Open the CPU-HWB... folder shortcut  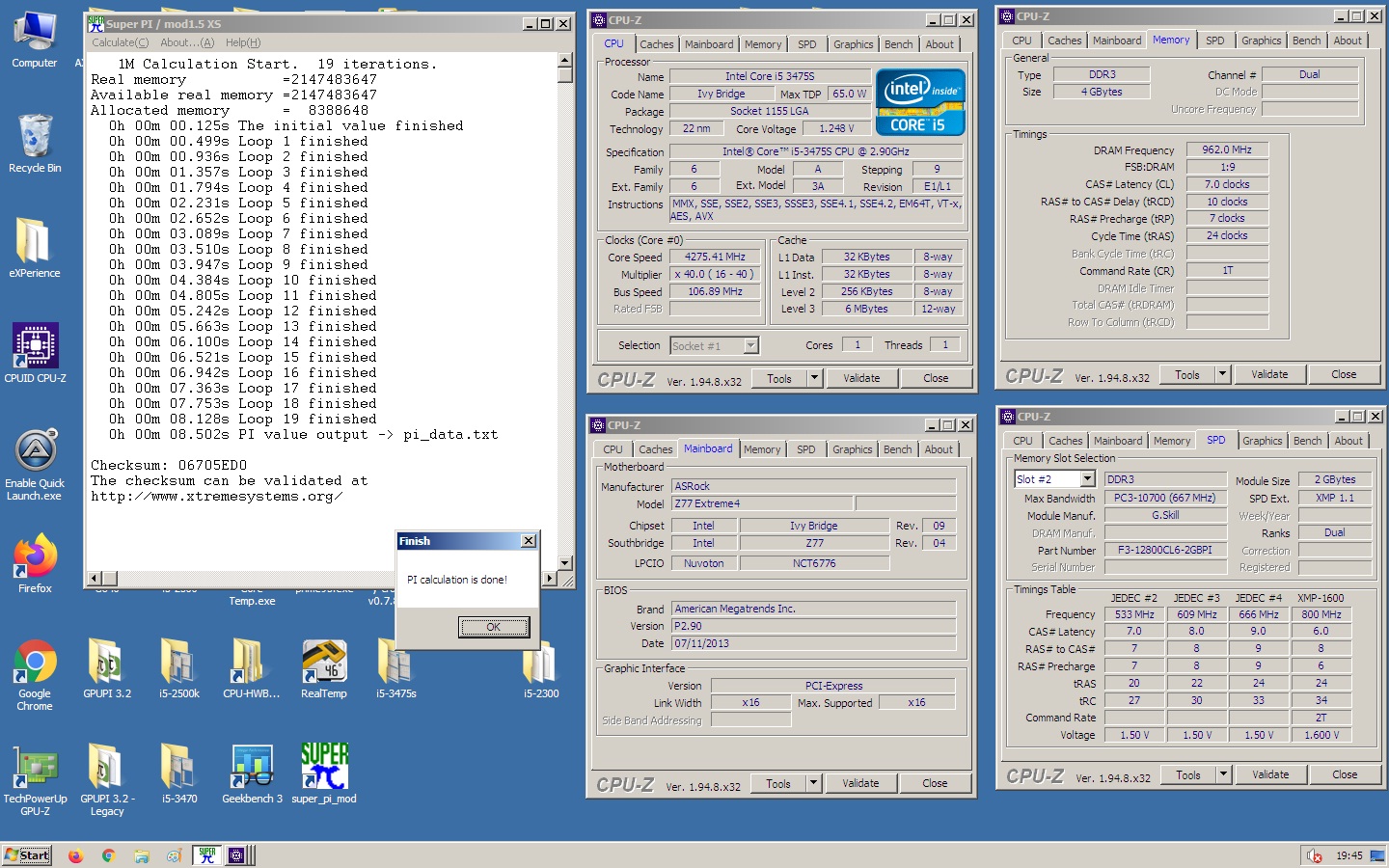tap(251, 668)
